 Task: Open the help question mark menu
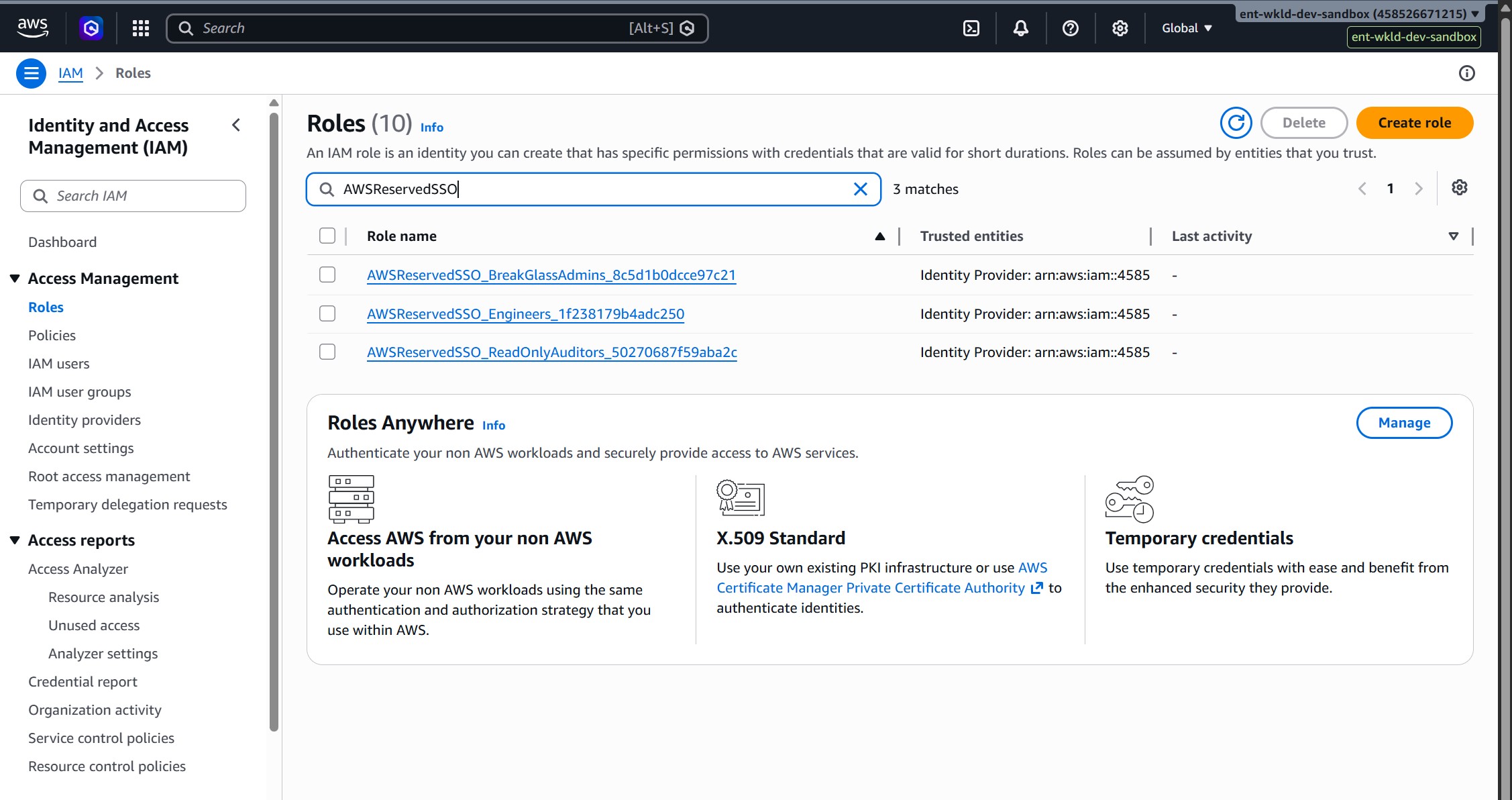pyautogui.click(x=1070, y=28)
